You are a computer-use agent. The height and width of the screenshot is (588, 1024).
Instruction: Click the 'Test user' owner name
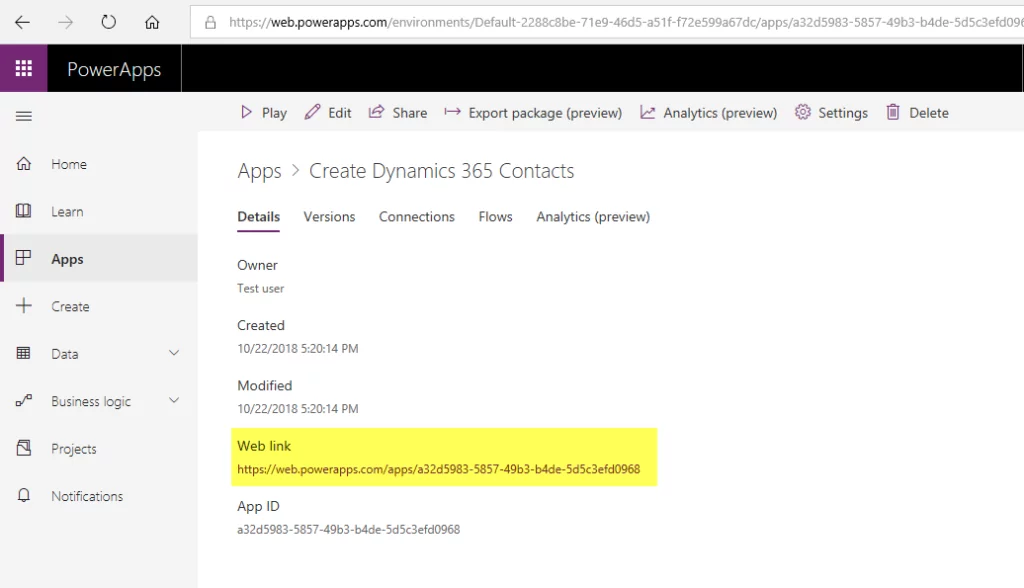point(261,288)
